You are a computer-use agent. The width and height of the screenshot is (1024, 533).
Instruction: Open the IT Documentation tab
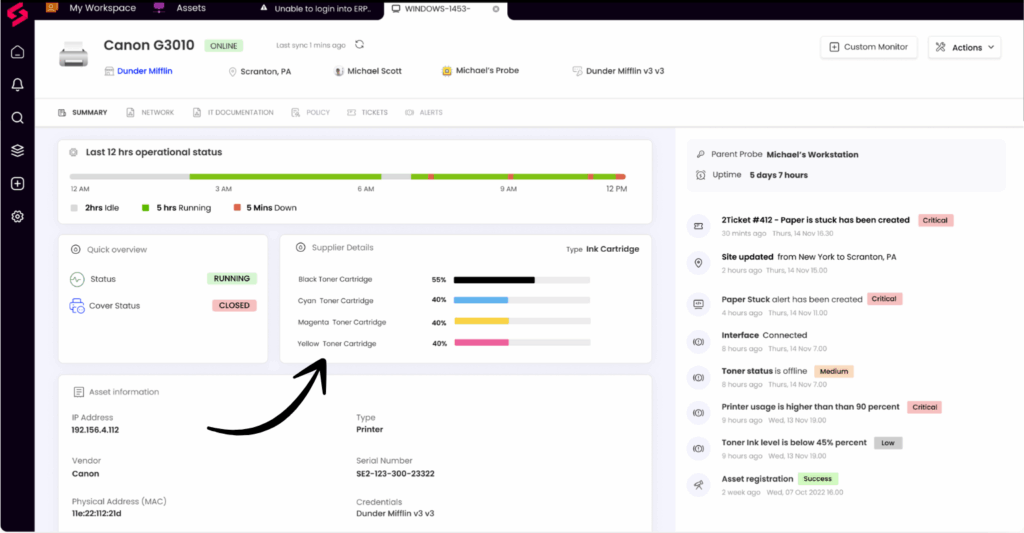point(233,112)
